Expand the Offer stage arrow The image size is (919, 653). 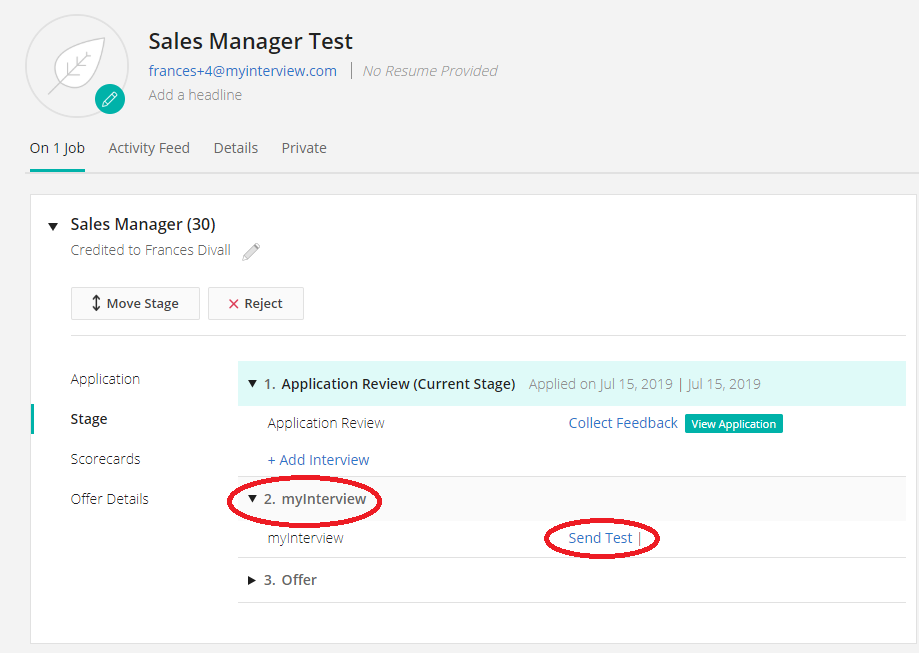click(252, 580)
